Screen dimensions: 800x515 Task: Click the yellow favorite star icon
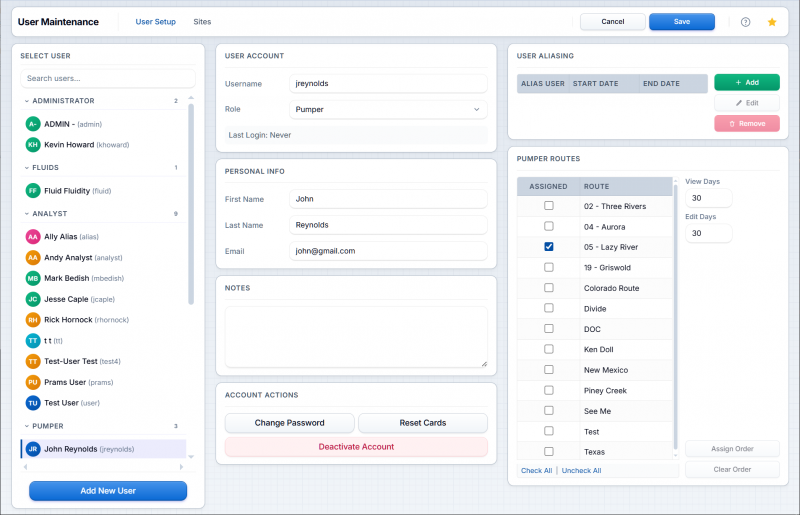tap(772, 22)
